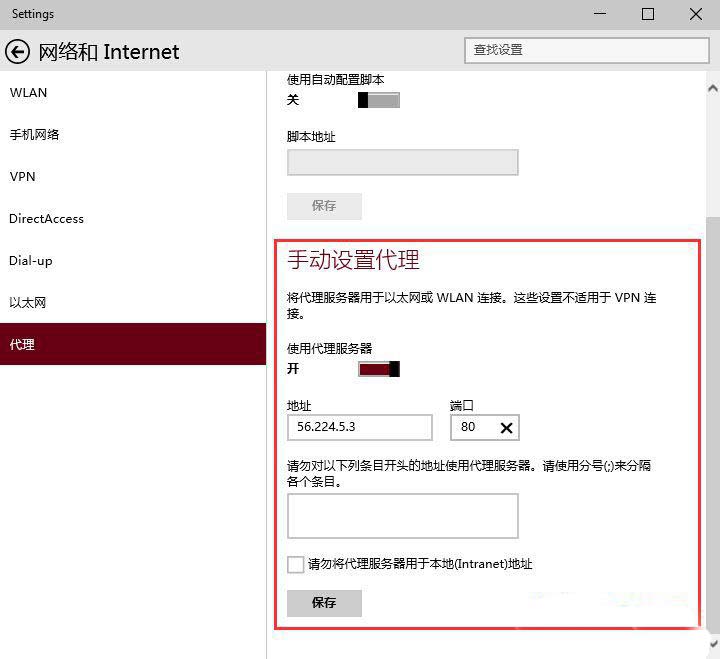The image size is (720, 659).
Task: Minimize the Settings window
Action: 600,14
